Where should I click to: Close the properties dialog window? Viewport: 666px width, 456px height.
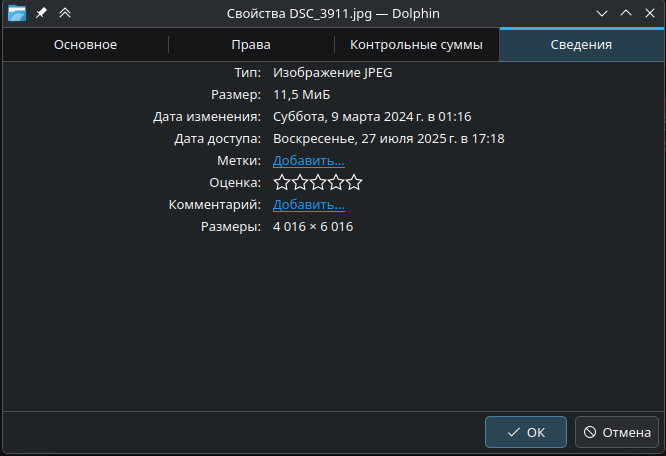[x=650, y=13]
